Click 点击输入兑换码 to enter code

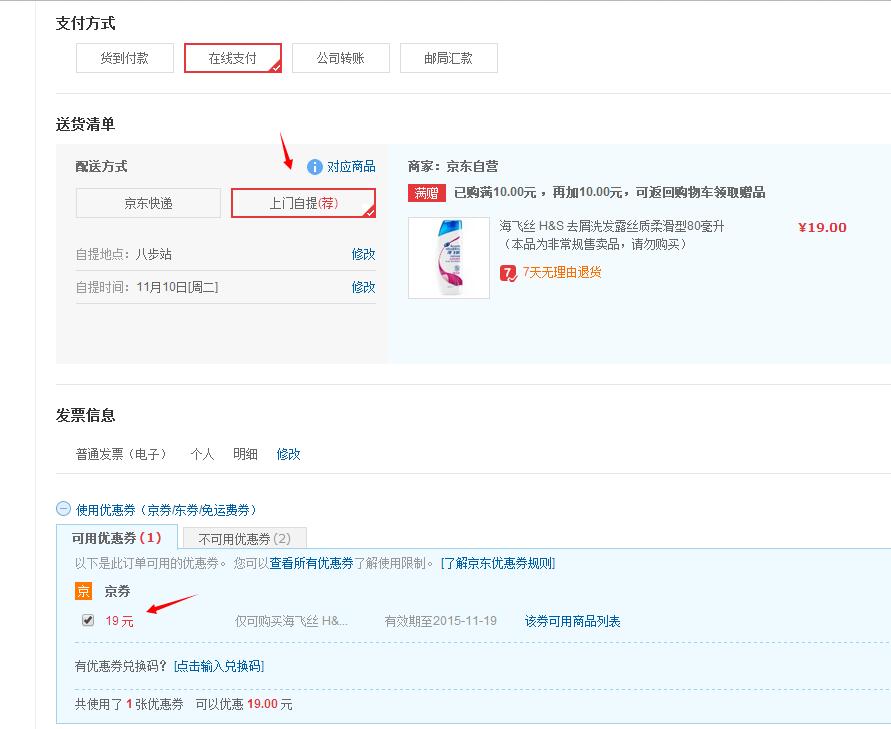219,666
